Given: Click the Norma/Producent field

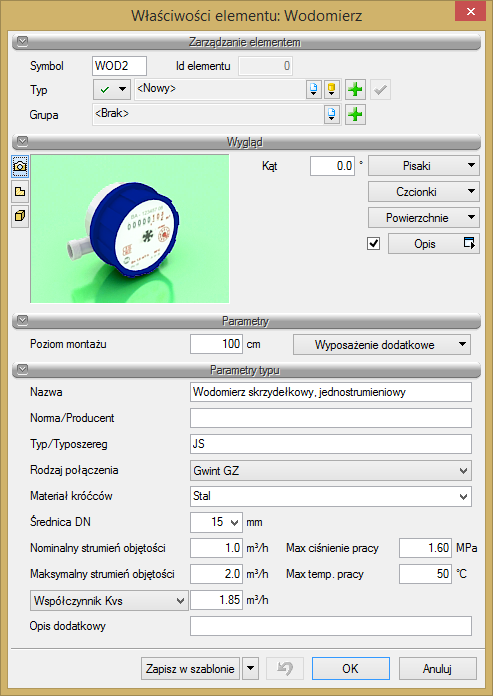Looking at the screenshot, I should (331, 418).
